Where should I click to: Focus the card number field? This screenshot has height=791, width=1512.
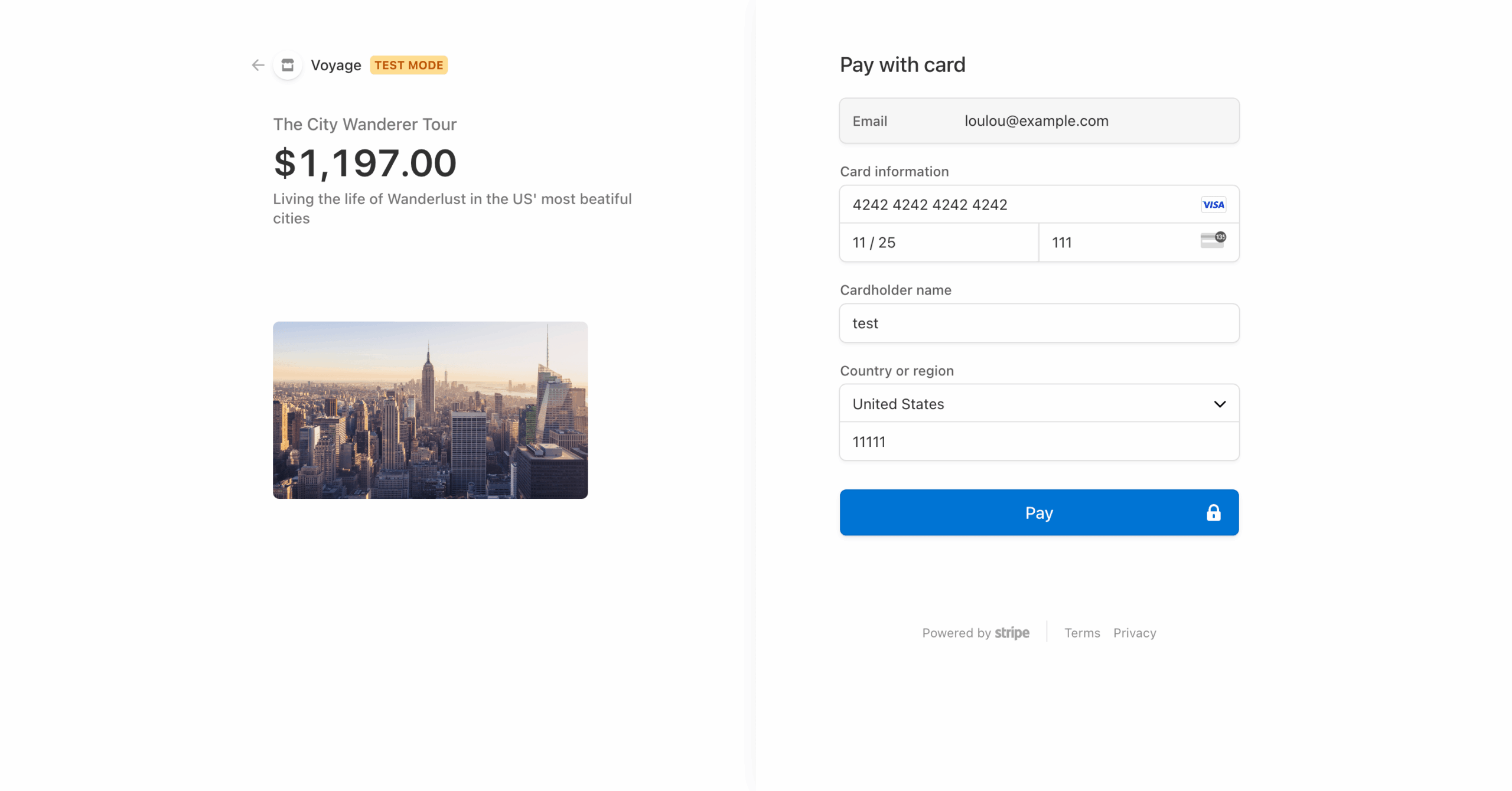click(1039, 204)
